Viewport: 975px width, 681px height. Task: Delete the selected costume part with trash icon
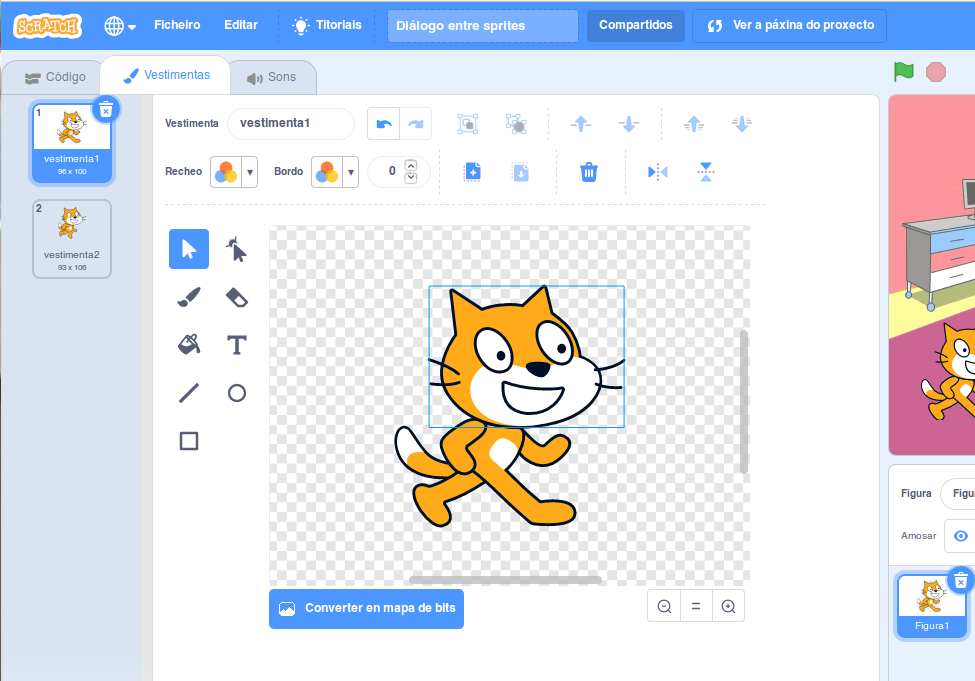coord(589,171)
